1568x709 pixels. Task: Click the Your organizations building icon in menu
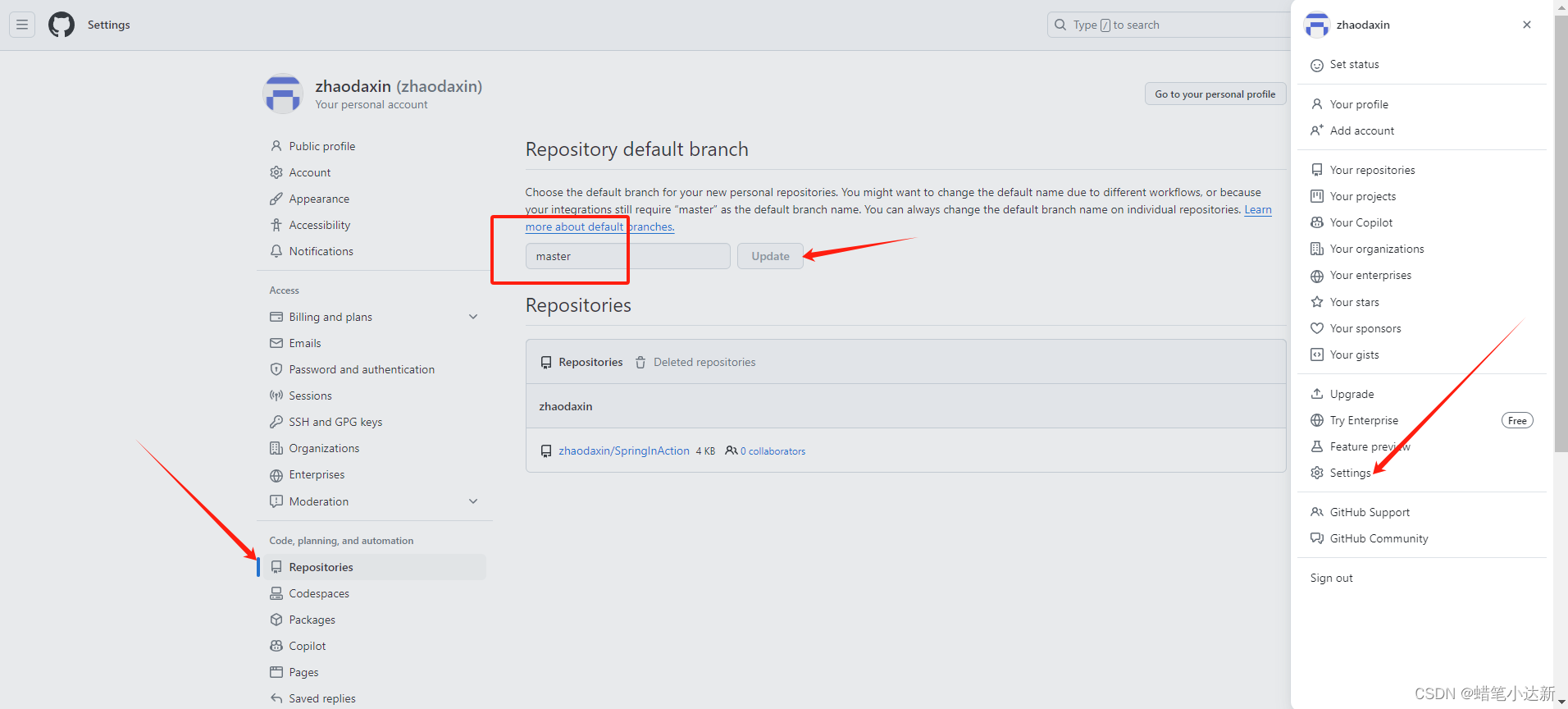[x=1317, y=249]
